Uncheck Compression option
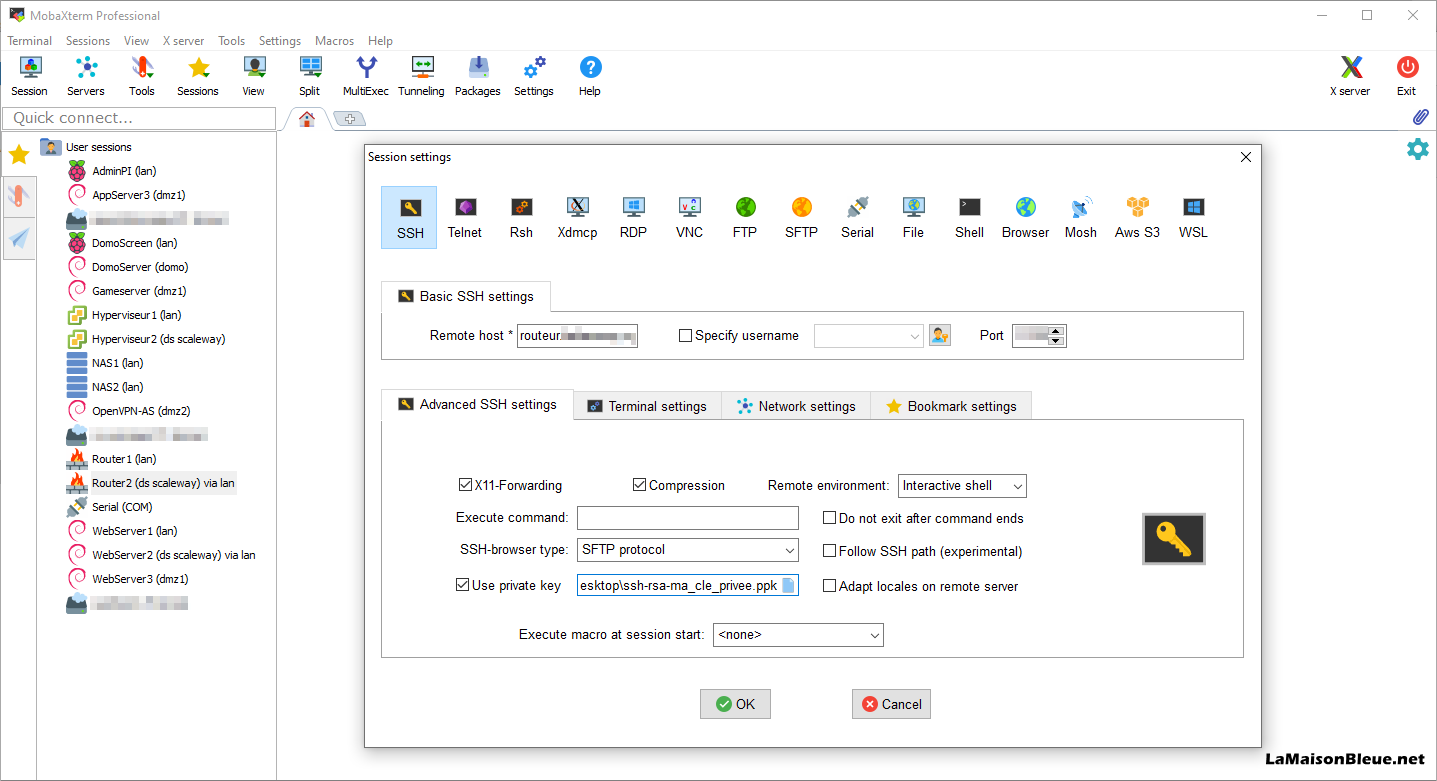This screenshot has width=1437, height=781. [x=640, y=485]
